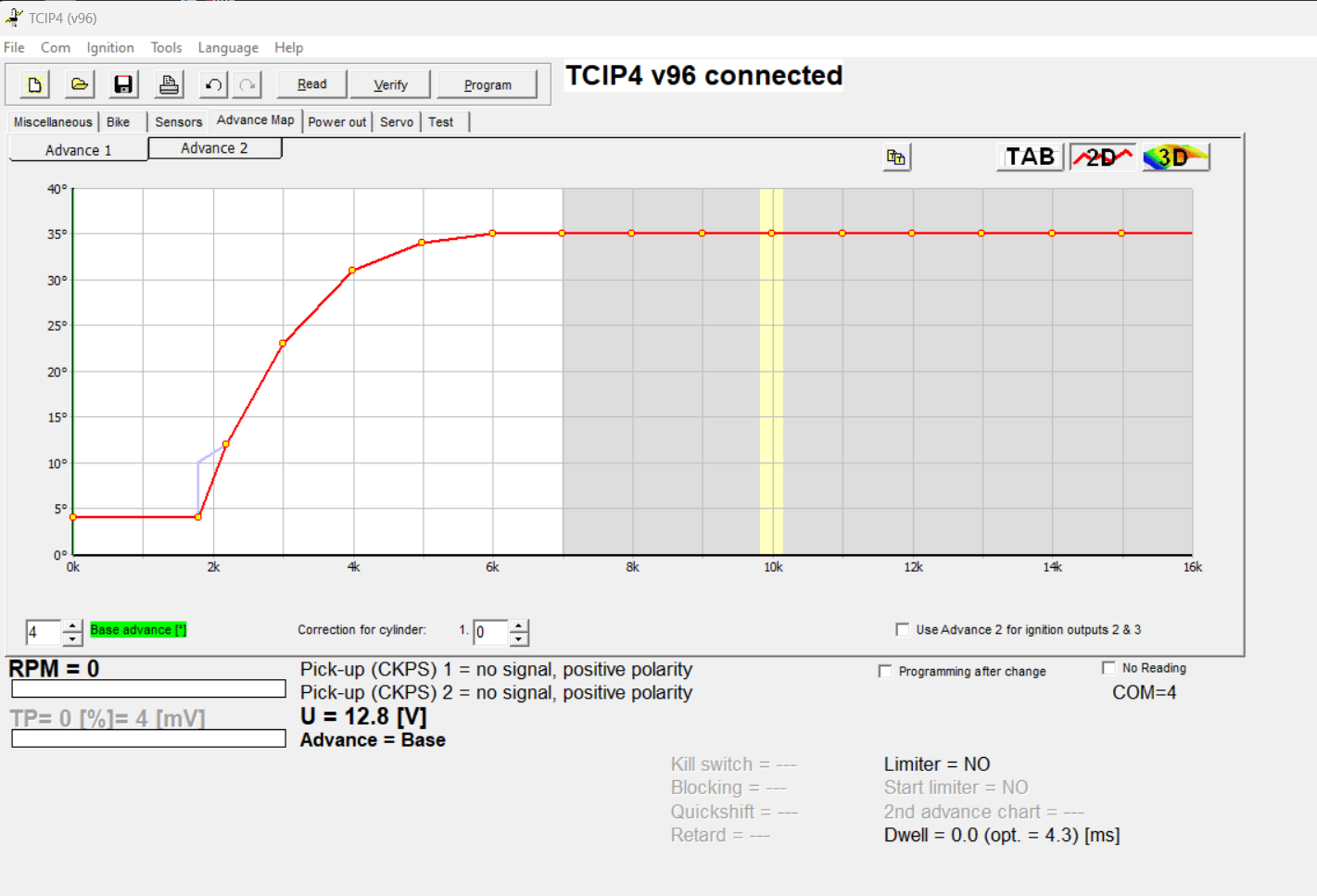
Task: Click the copy map icon above the chart
Action: point(895,158)
